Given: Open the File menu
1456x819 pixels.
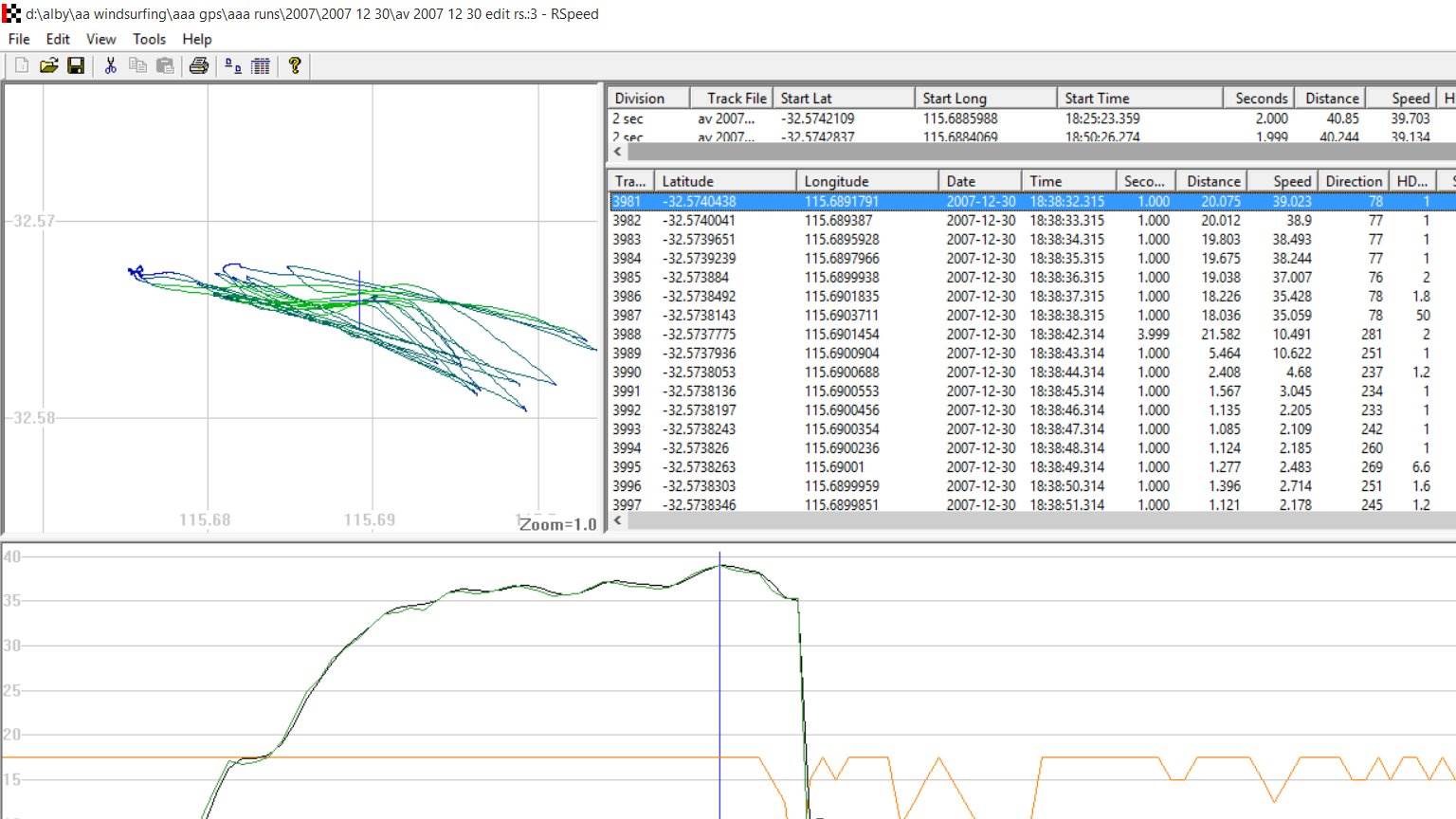Looking at the screenshot, I should 19,39.
